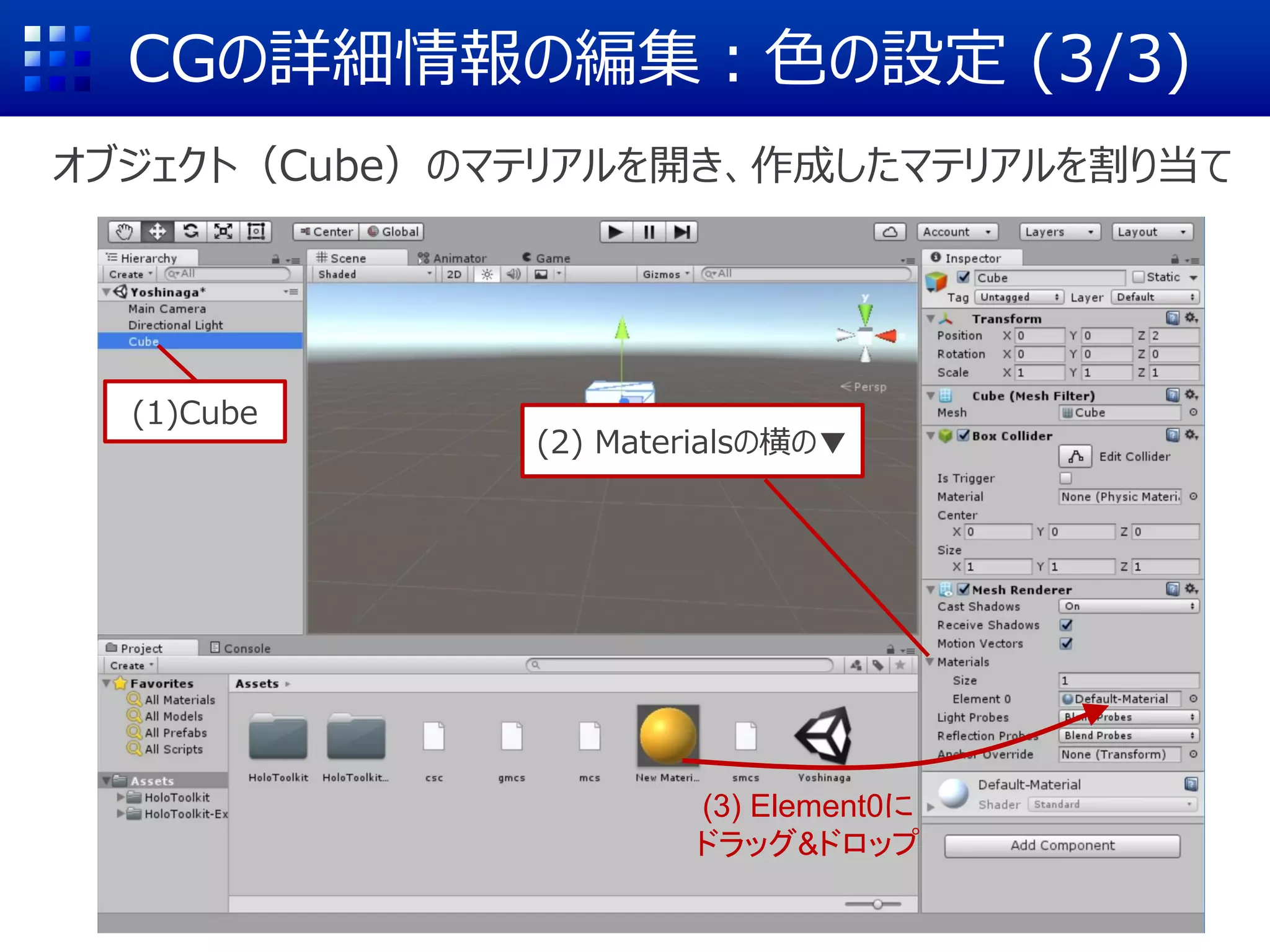Screen dimensions: 1270x952
Task: Collapse the Yoshinaga scene foldout
Action: (107, 292)
